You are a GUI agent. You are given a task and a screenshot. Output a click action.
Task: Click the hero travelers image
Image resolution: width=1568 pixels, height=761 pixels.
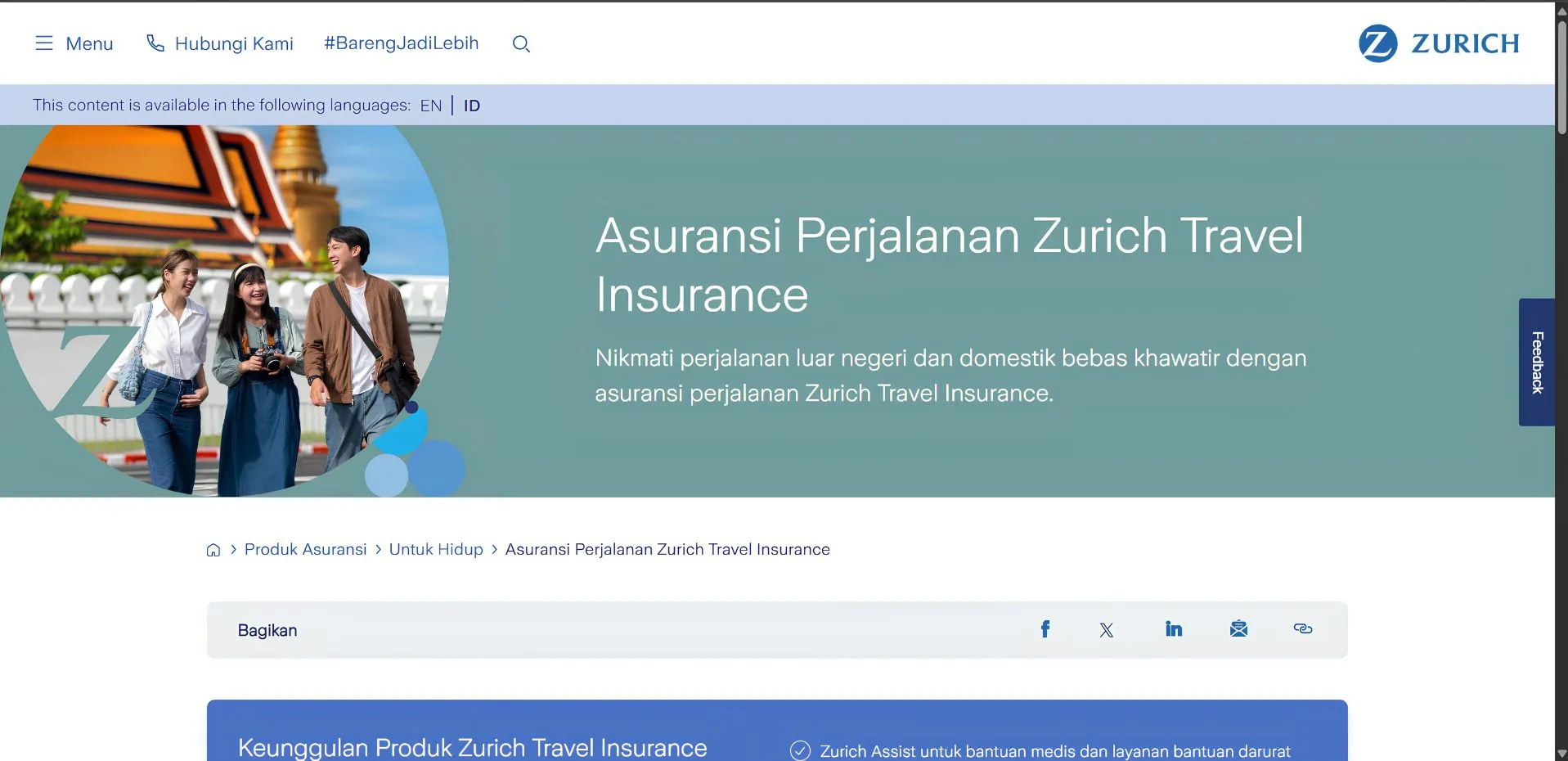[225, 311]
